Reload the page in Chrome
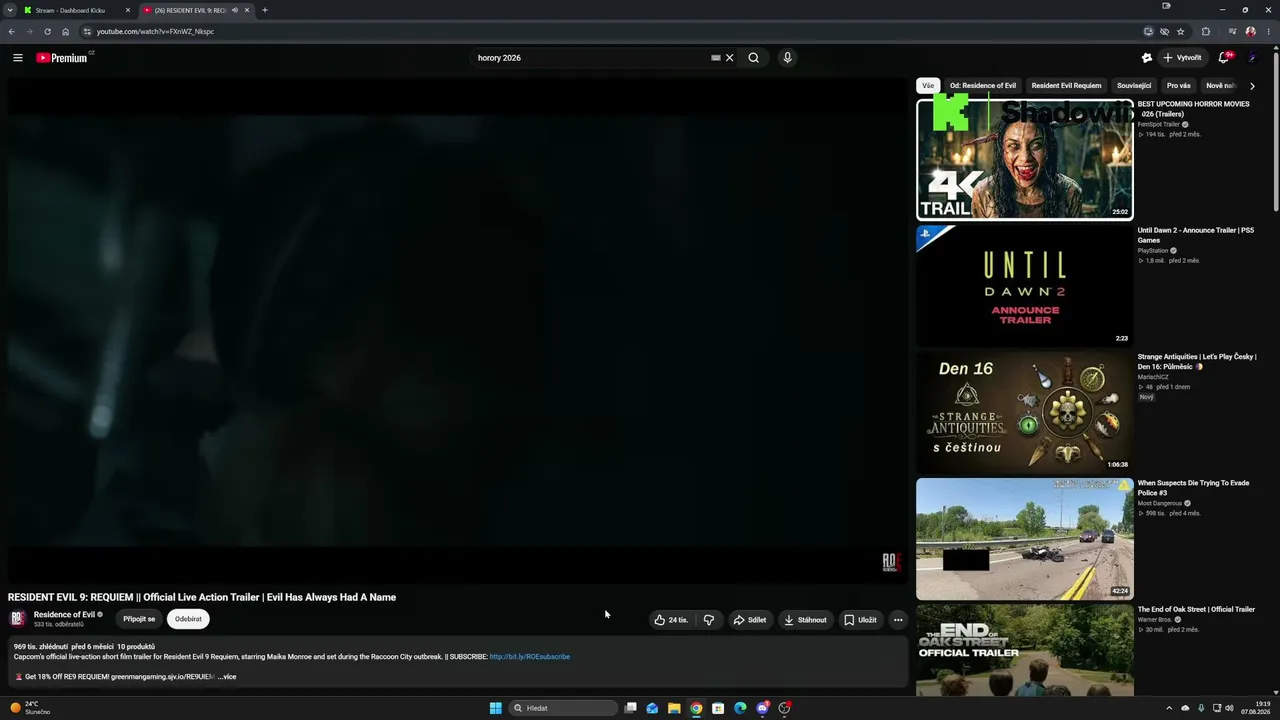 click(x=47, y=31)
